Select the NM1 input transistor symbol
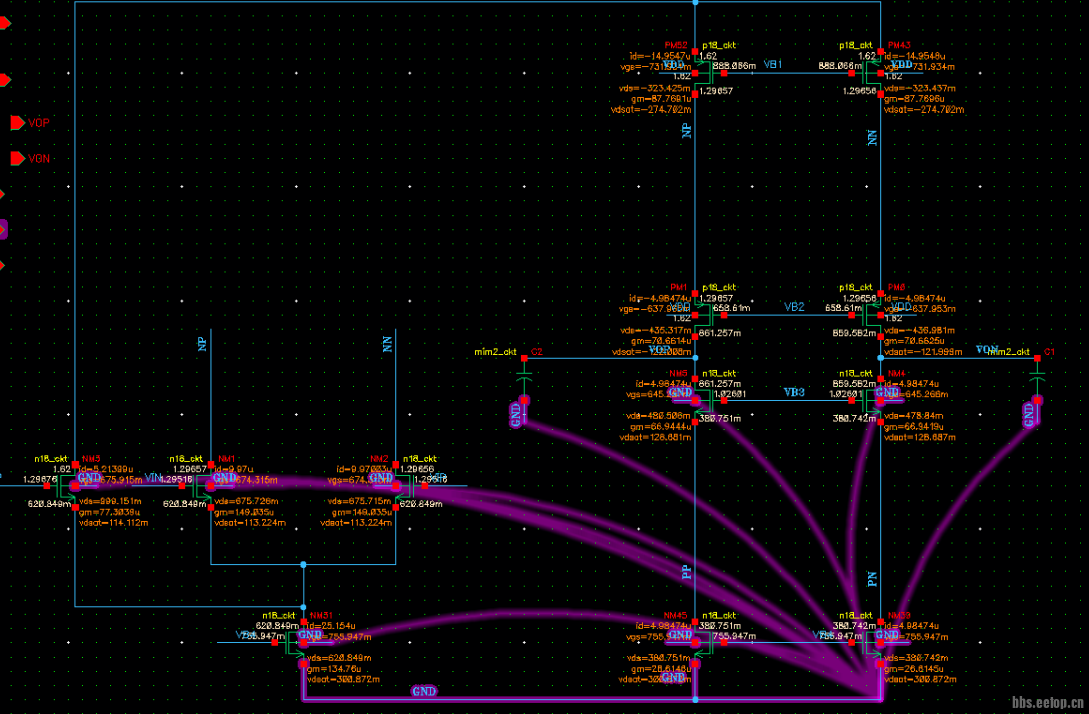Viewport: 1089px width, 714px height. click(205, 487)
